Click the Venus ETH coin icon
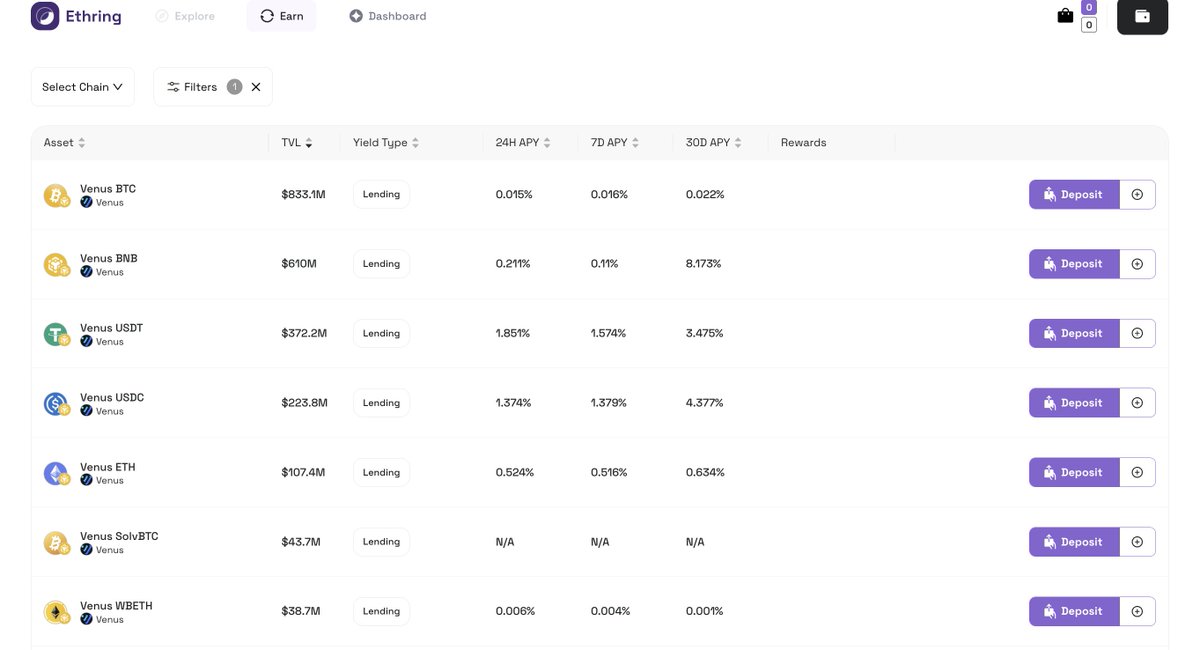The width and height of the screenshot is (1200, 650). (56, 473)
